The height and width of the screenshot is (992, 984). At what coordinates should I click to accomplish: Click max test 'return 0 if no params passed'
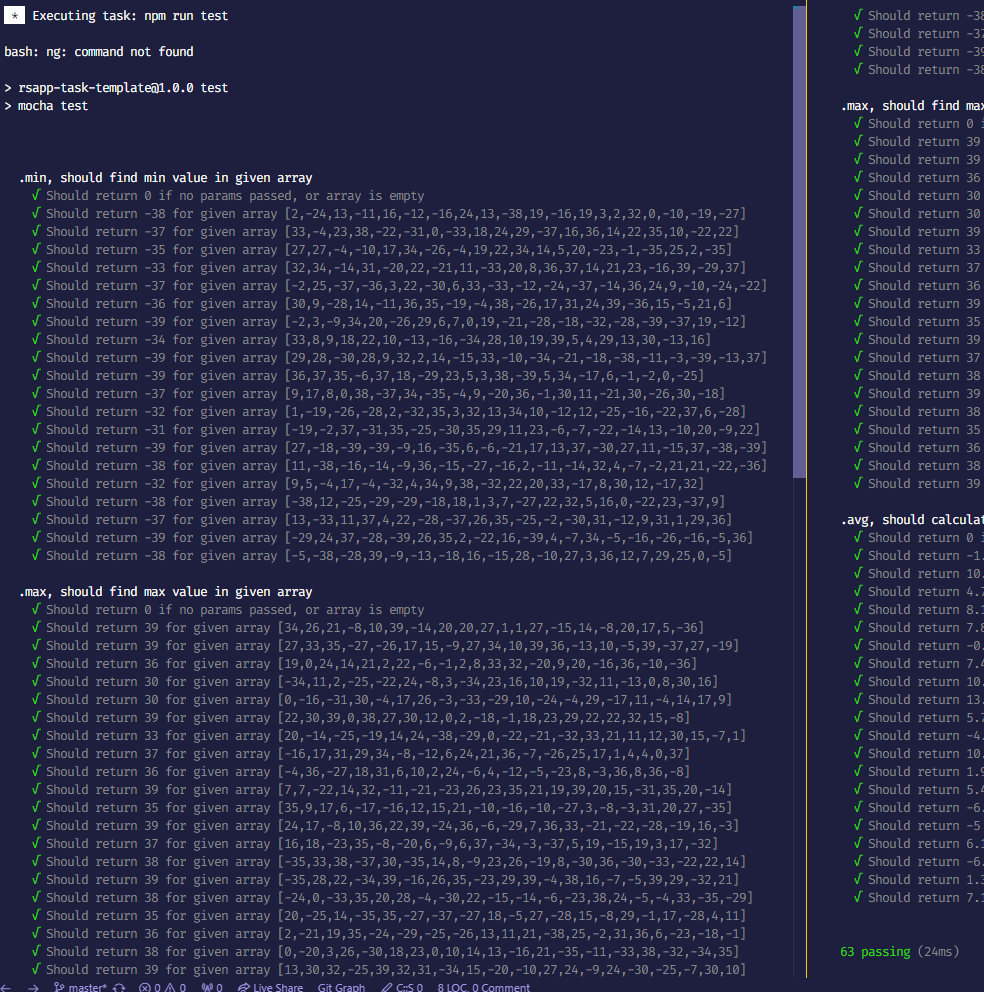click(x=228, y=609)
